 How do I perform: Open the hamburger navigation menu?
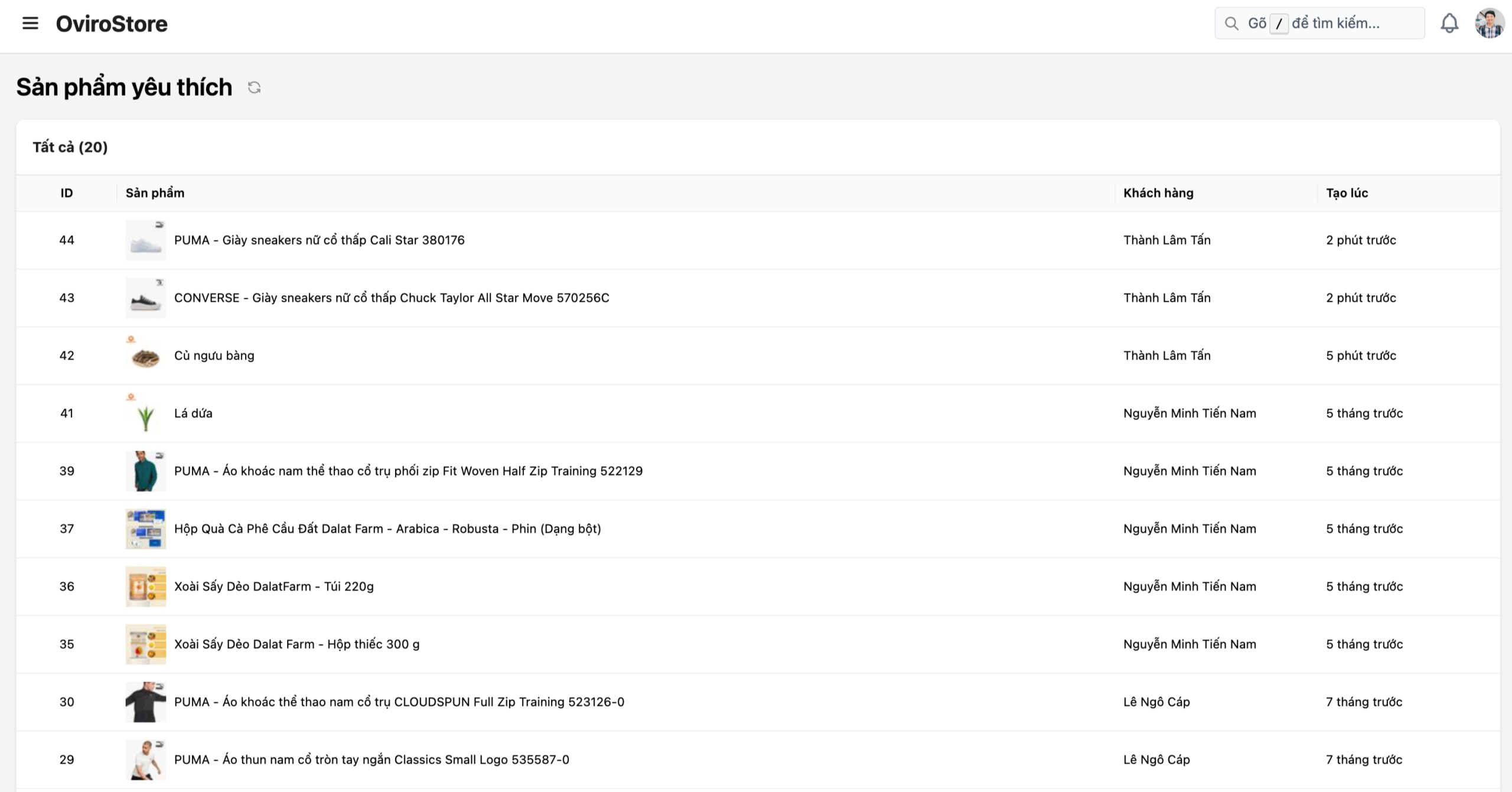[30, 24]
